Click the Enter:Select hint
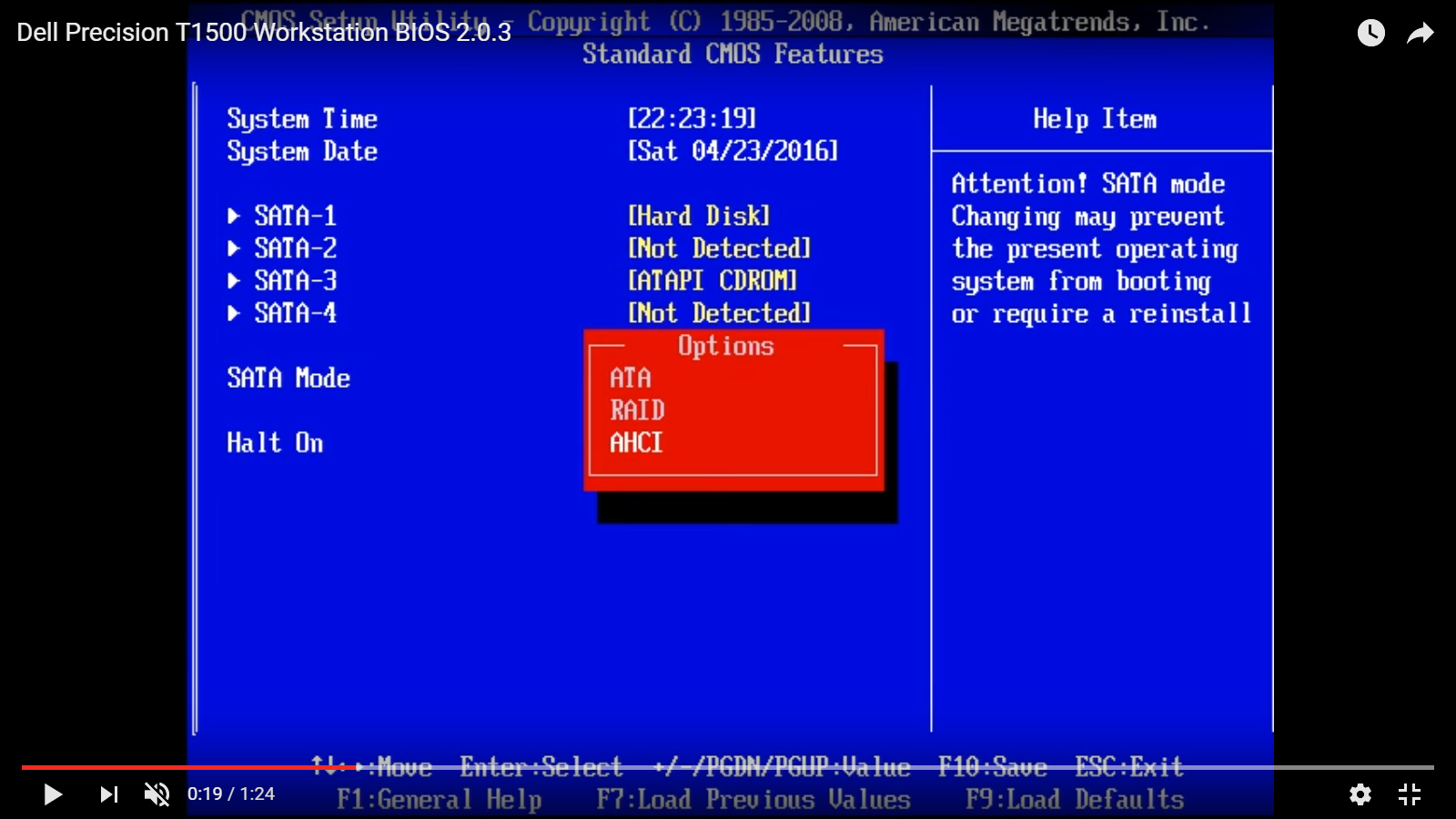 coord(541,767)
